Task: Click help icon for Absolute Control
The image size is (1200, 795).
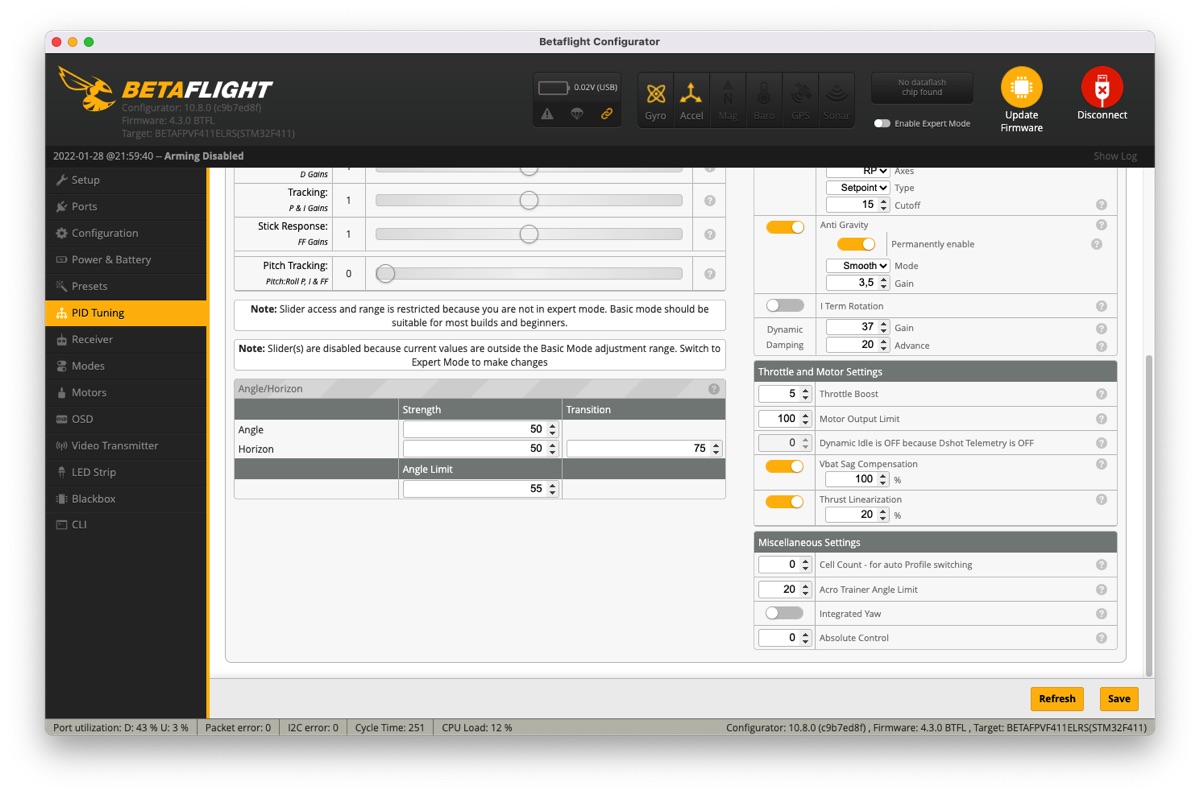Action: 1101,638
